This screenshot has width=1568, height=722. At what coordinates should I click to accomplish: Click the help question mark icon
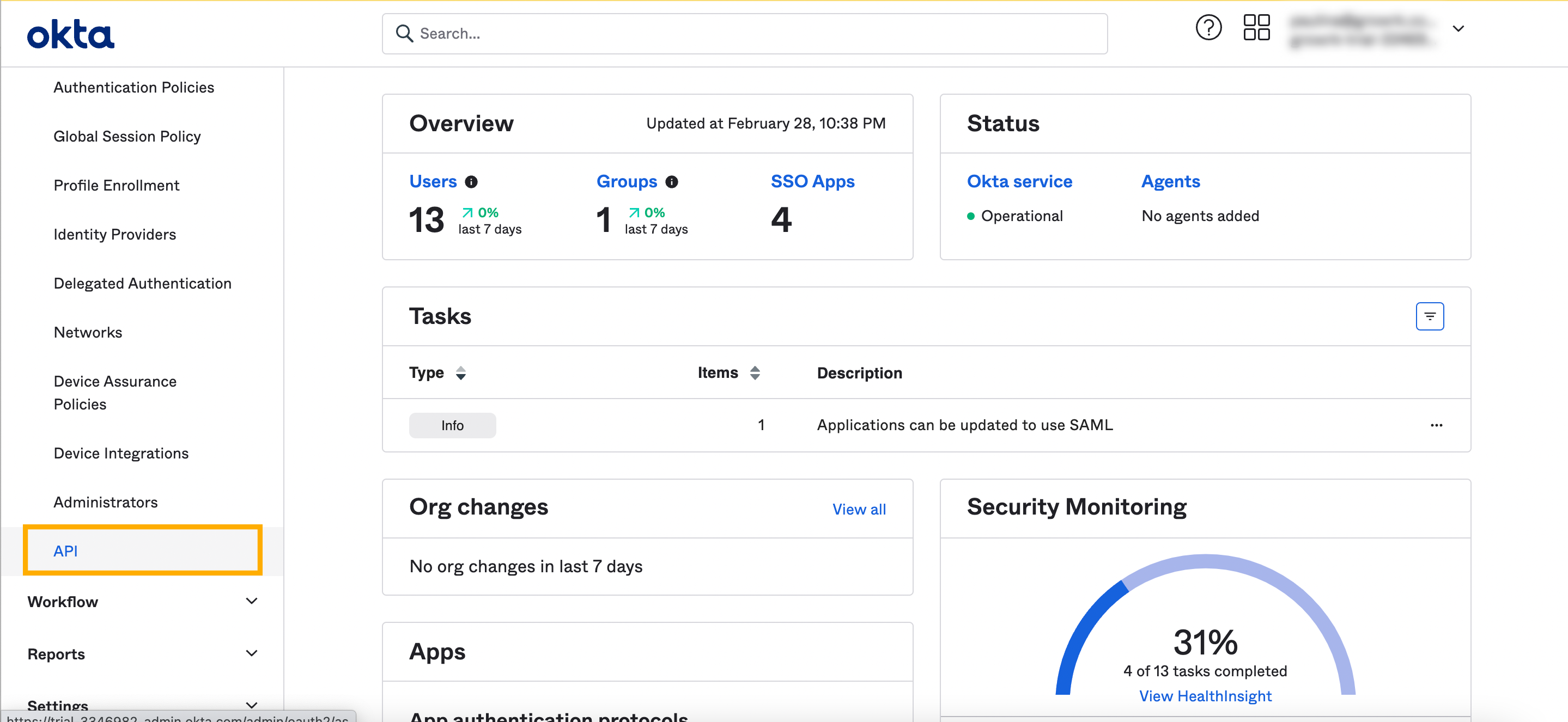(1208, 28)
